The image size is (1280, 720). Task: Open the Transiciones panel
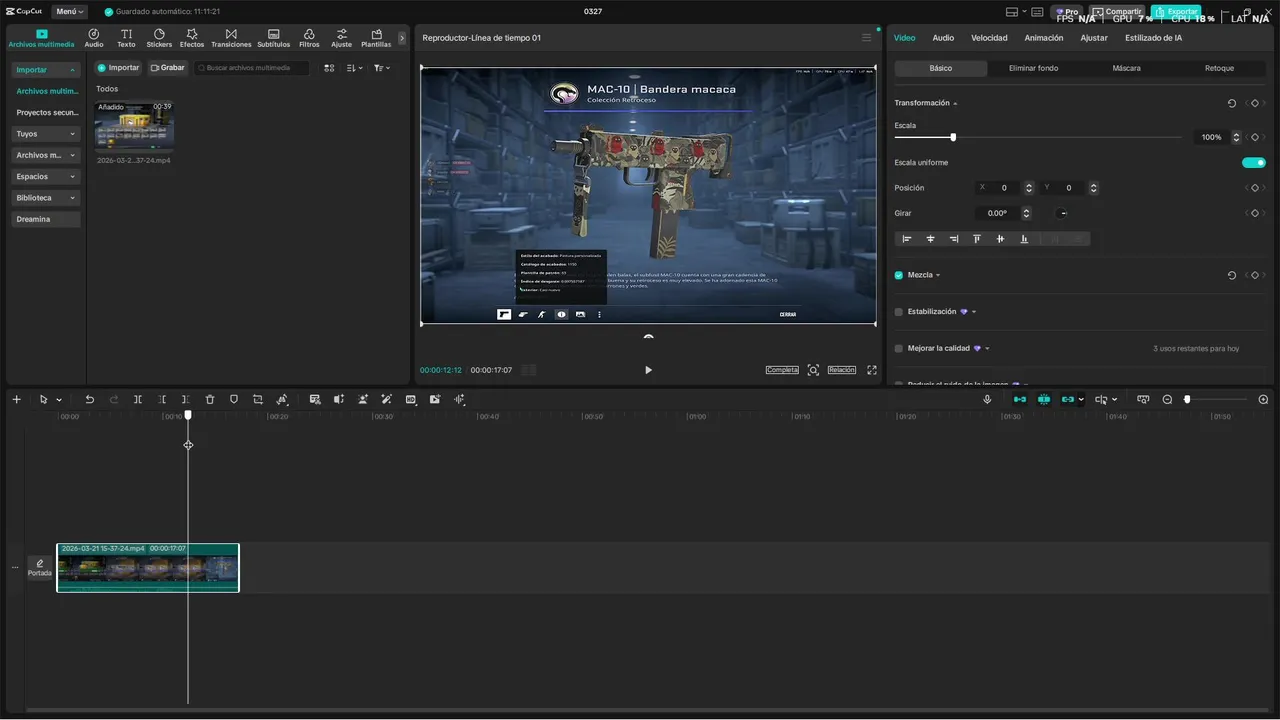pos(231,38)
